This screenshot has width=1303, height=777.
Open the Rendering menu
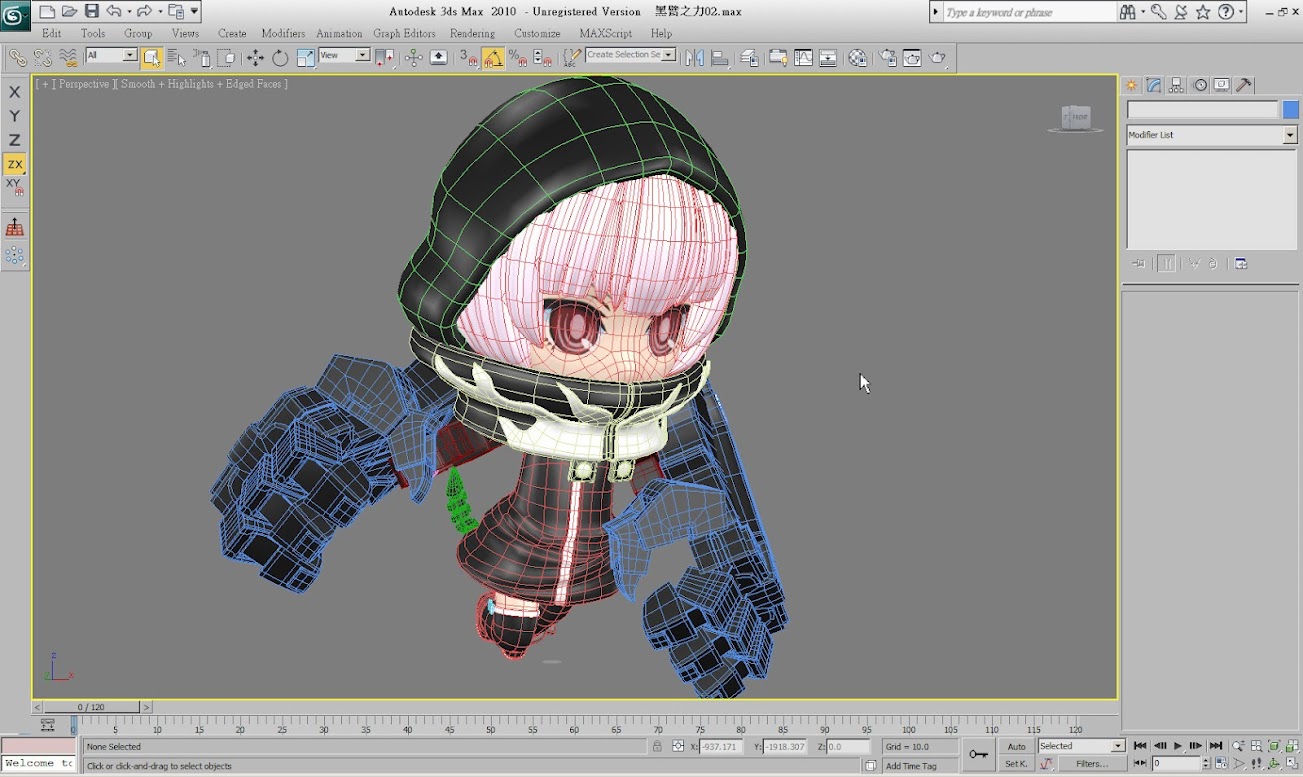[x=472, y=33]
